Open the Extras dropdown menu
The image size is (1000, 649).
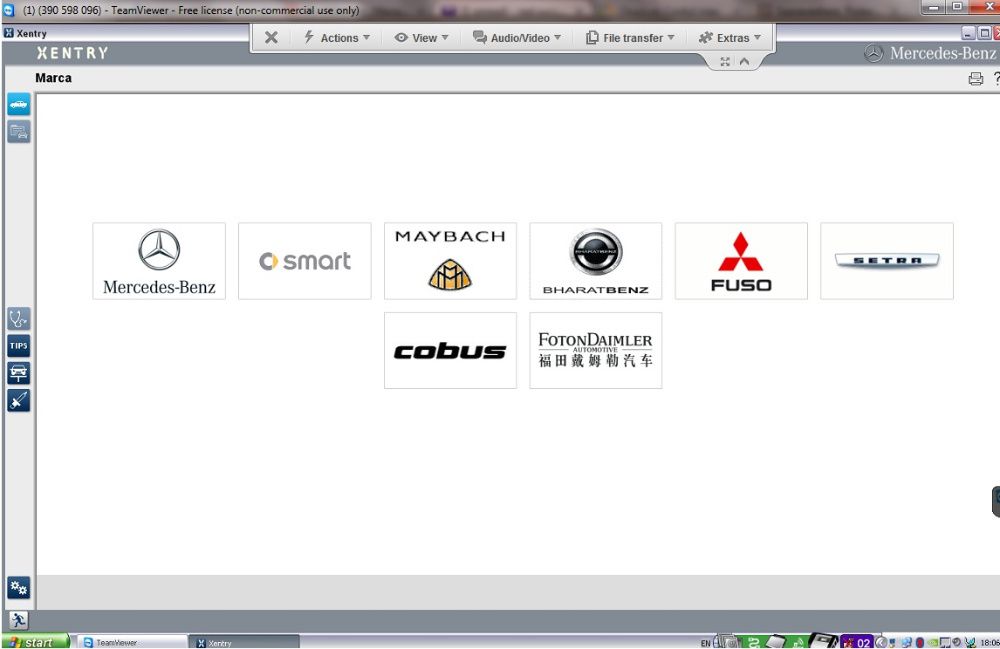[x=730, y=38]
